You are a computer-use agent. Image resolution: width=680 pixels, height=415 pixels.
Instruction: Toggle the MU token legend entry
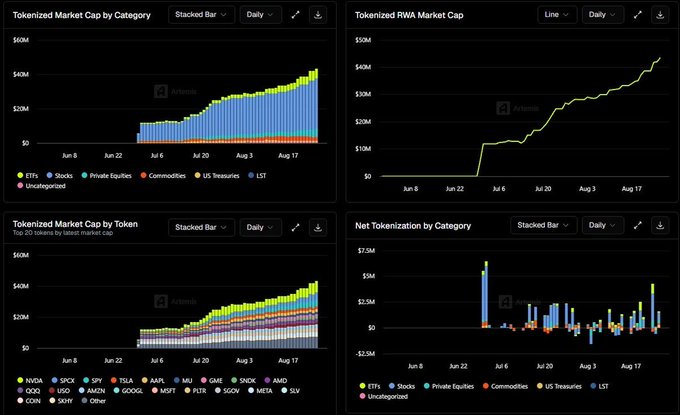(183, 380)
